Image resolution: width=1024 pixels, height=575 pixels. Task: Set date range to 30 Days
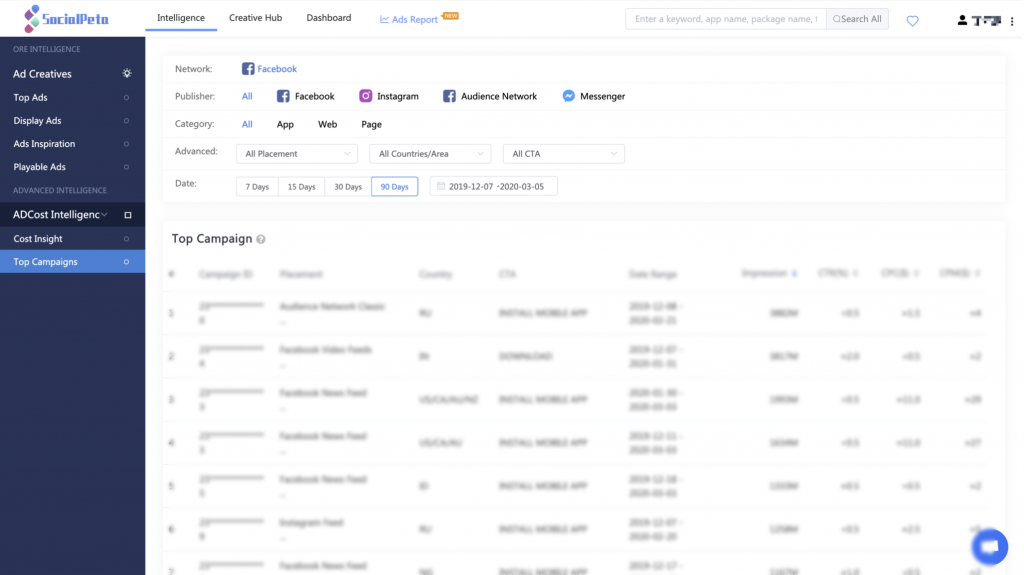(348, 186)
